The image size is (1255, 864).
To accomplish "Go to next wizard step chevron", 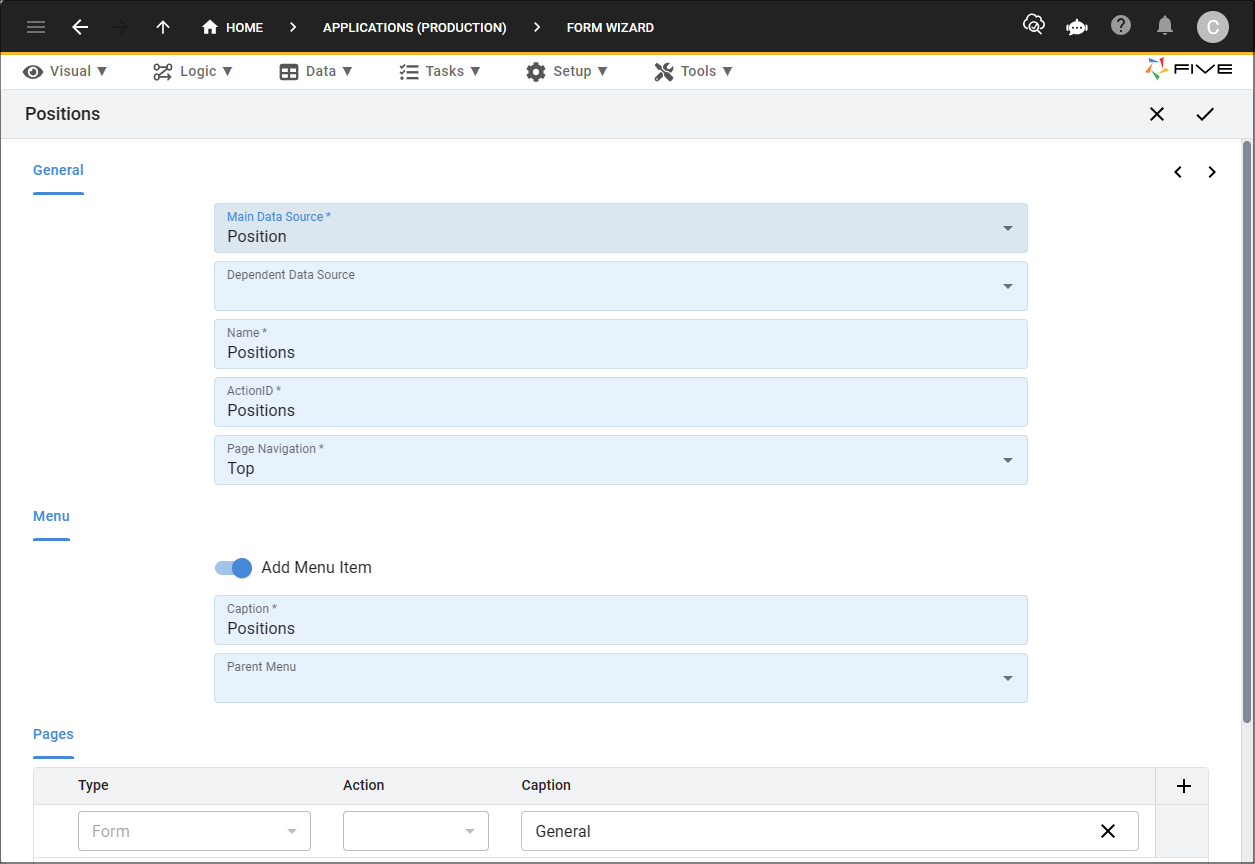I will click(x=1212, y=172).
